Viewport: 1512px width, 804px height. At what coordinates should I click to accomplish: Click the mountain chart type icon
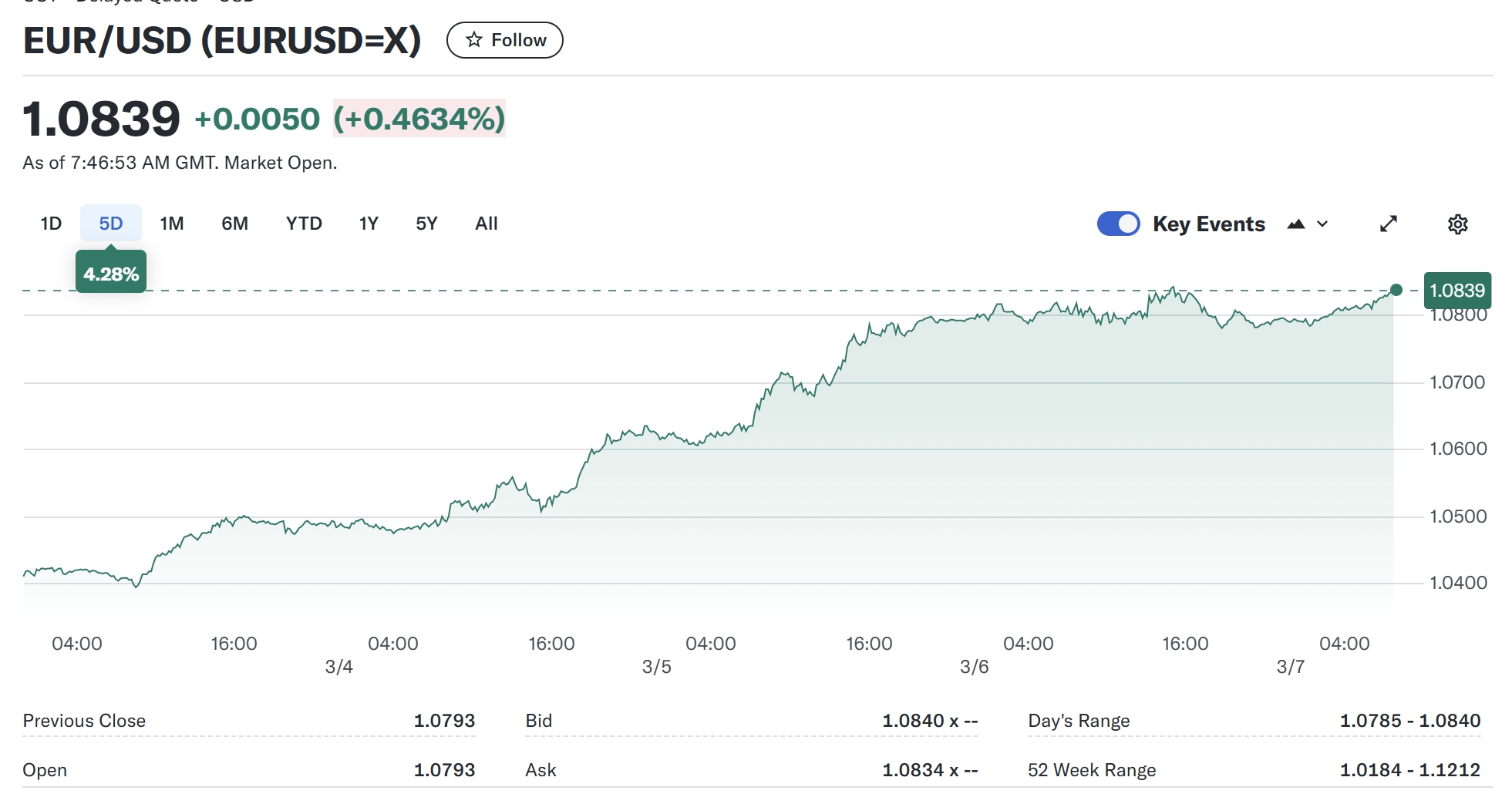click(x=1296, y=224)
